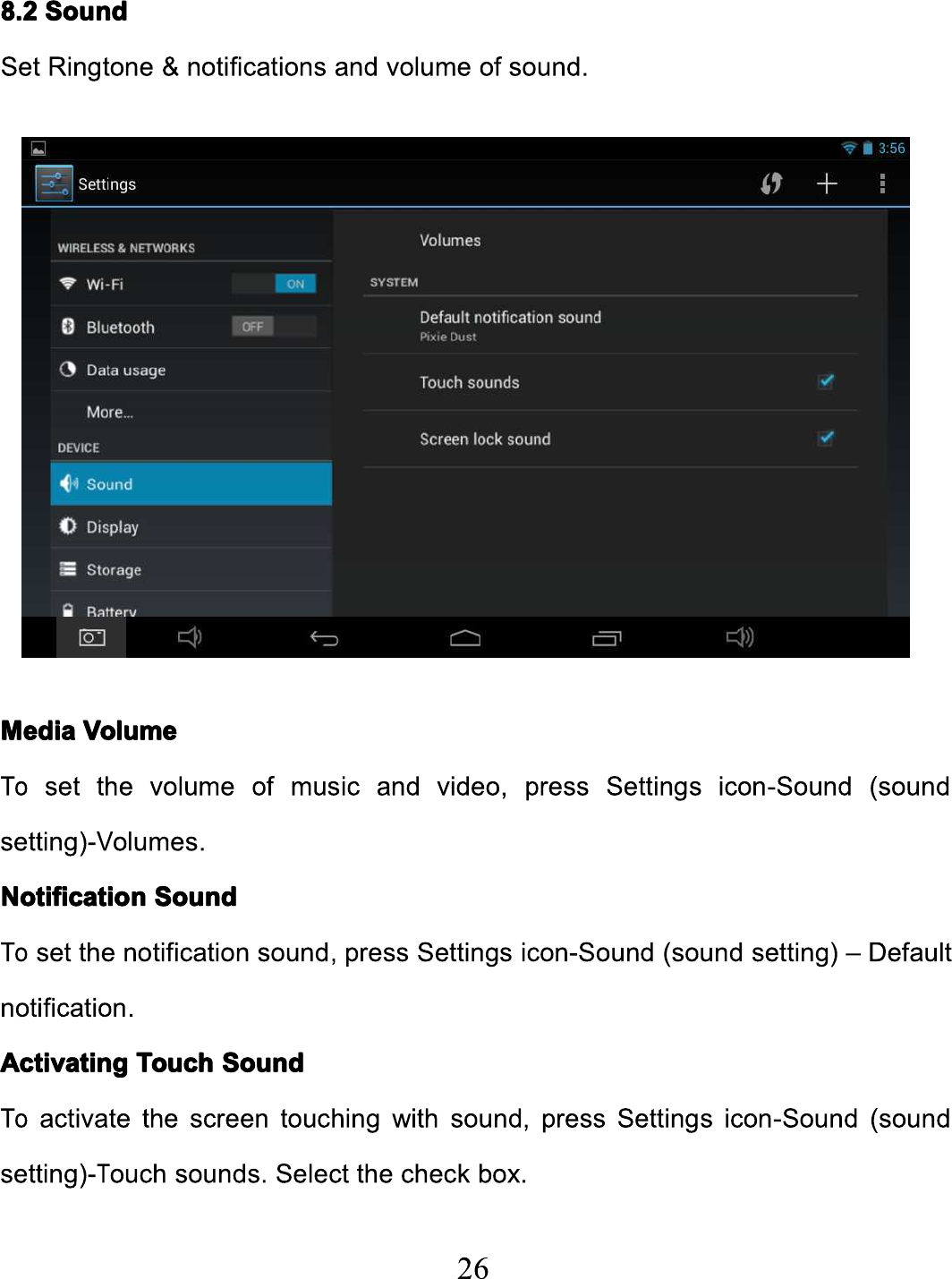Tap the Home navigation button

[x=465, y=638]
